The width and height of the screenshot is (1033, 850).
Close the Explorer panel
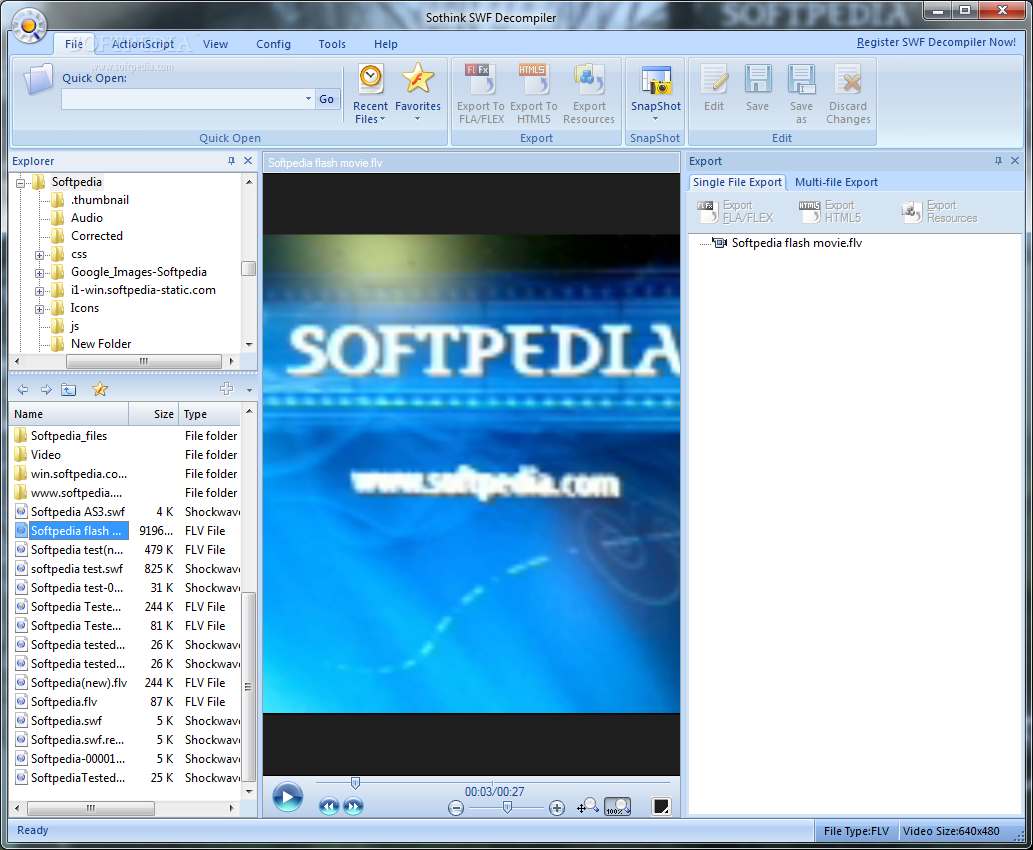(248, 161)
